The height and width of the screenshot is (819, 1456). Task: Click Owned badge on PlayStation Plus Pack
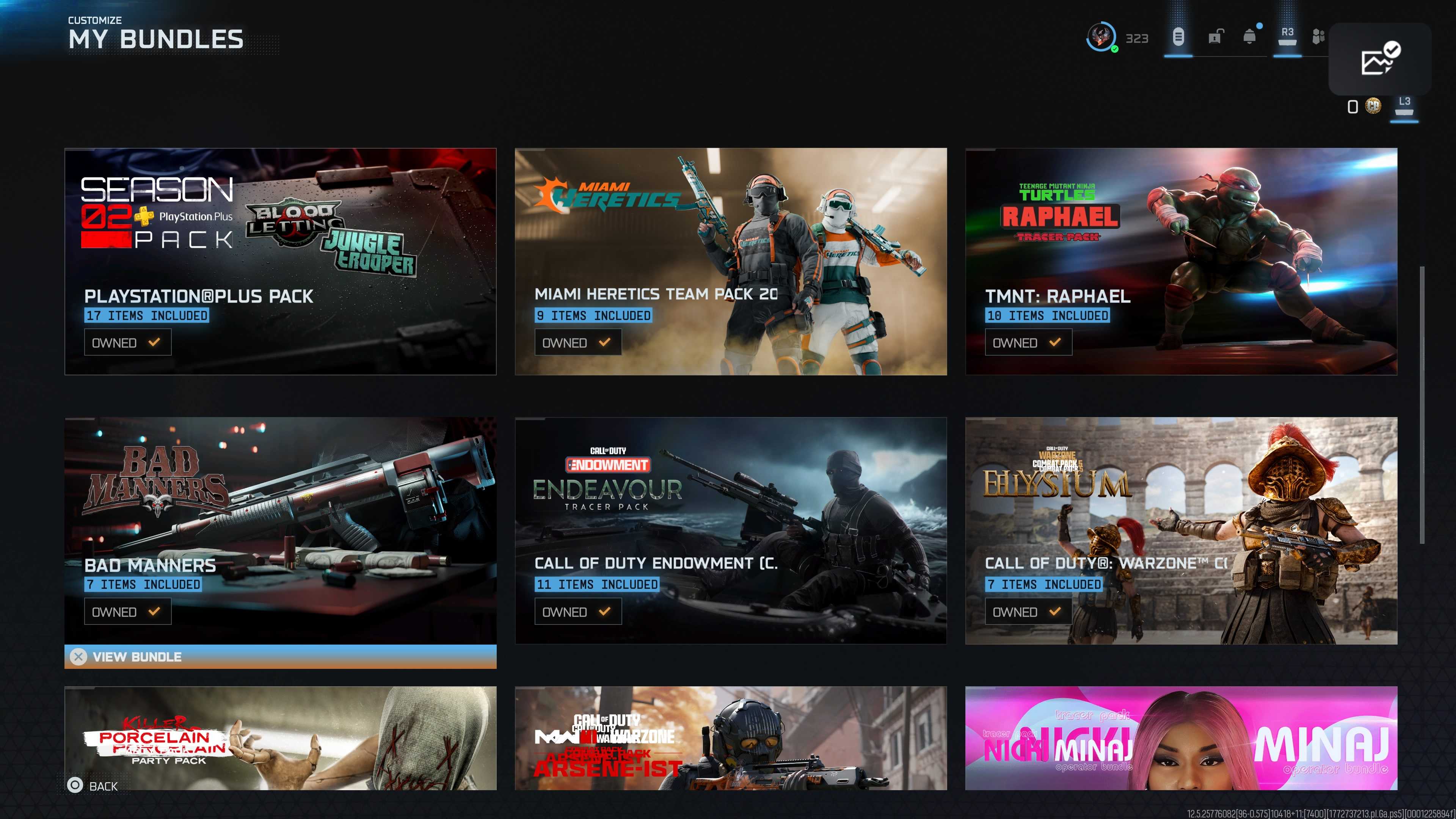pos(128,342)
